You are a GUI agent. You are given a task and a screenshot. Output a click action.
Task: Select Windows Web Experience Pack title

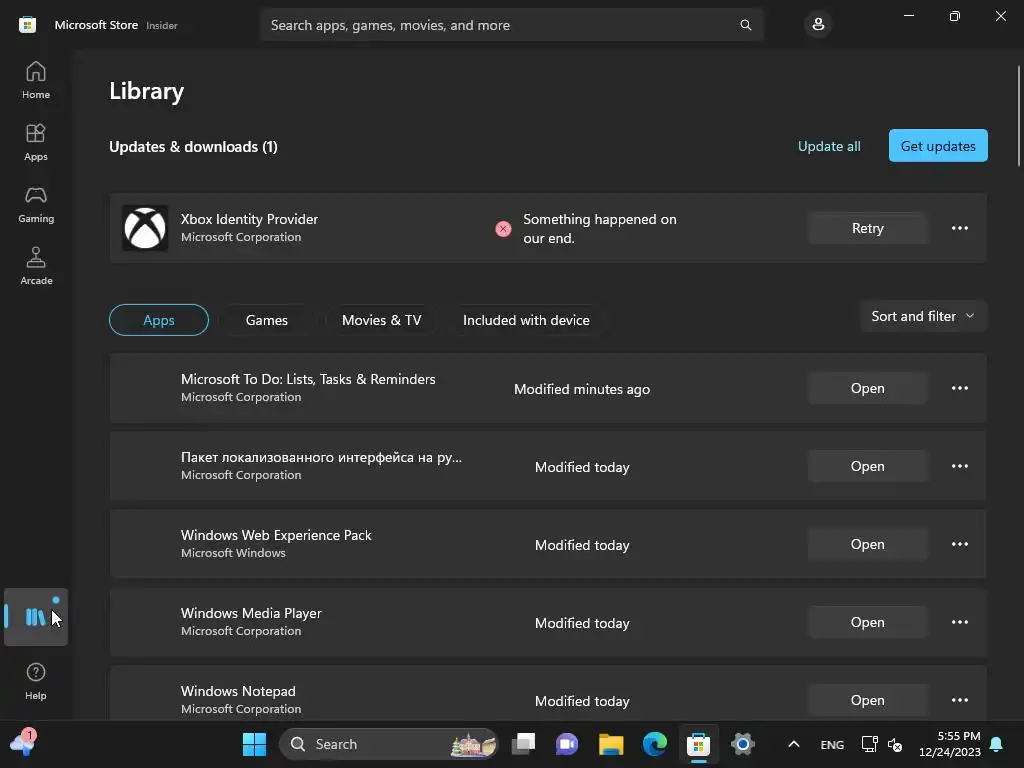click(276, 536)
